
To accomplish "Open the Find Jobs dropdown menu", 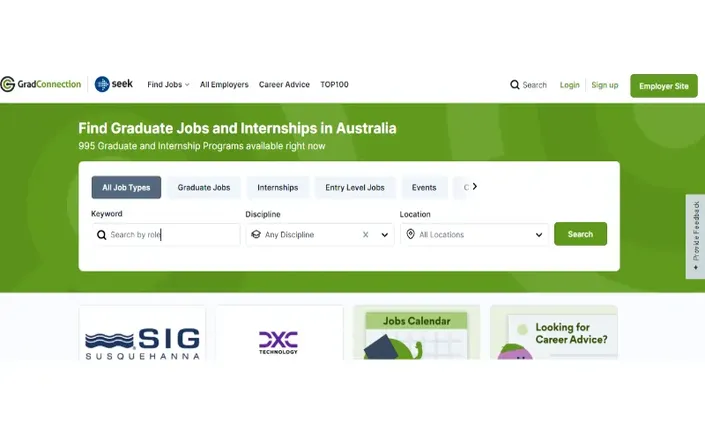I will pos(168,85).
